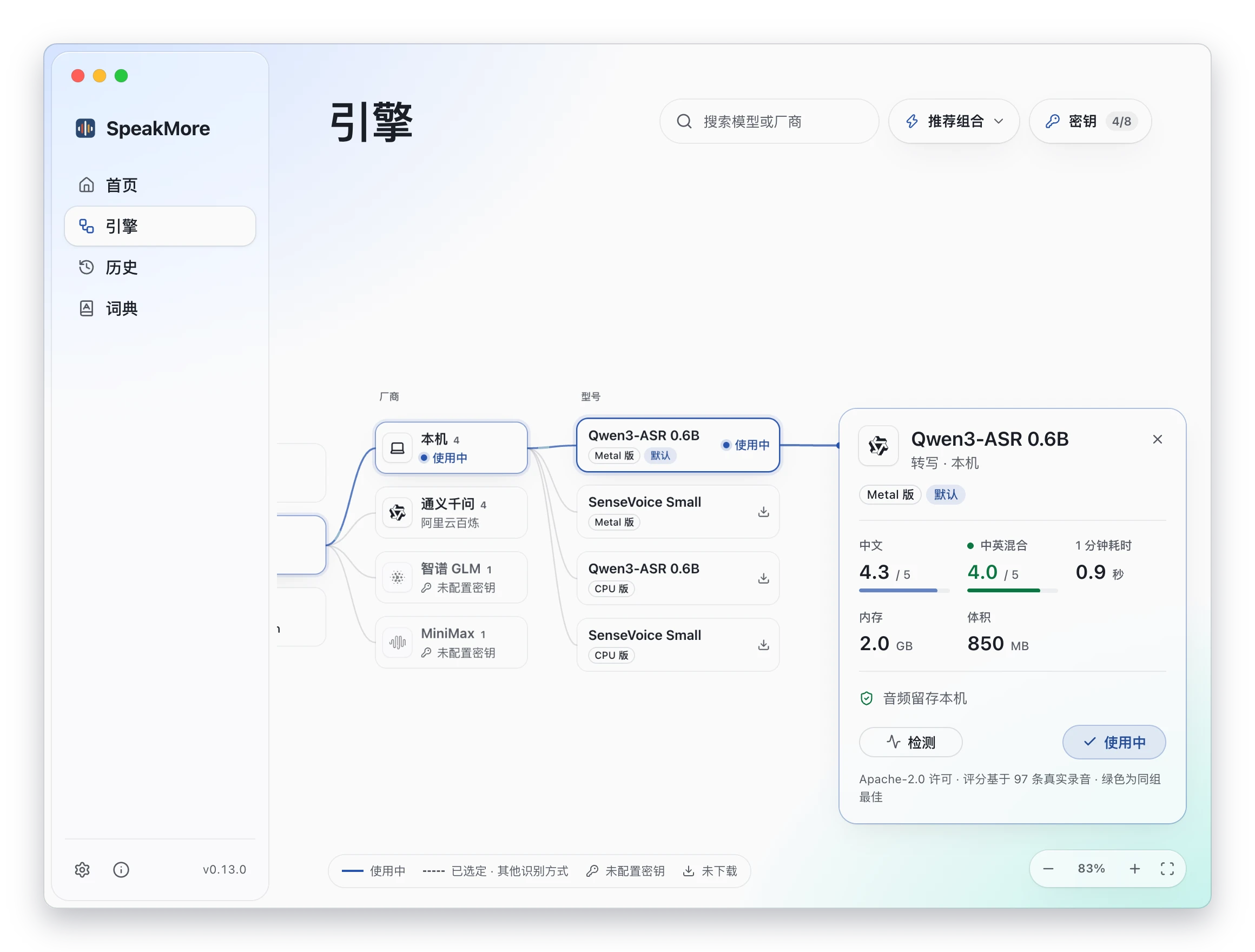The image size is (1255, 952).
Task: Click the 使用中 button in detail panel
Action: (1113, 742)
